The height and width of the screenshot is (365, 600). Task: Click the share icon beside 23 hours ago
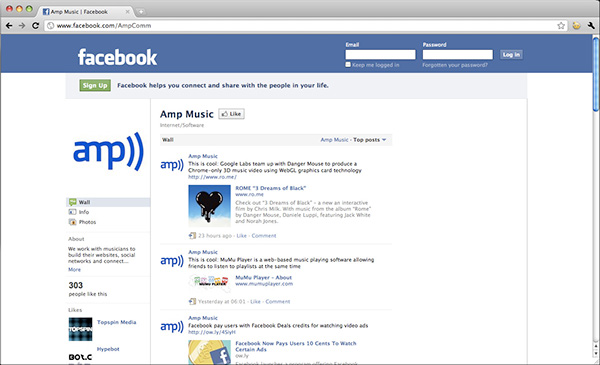(x=192, y=236)
